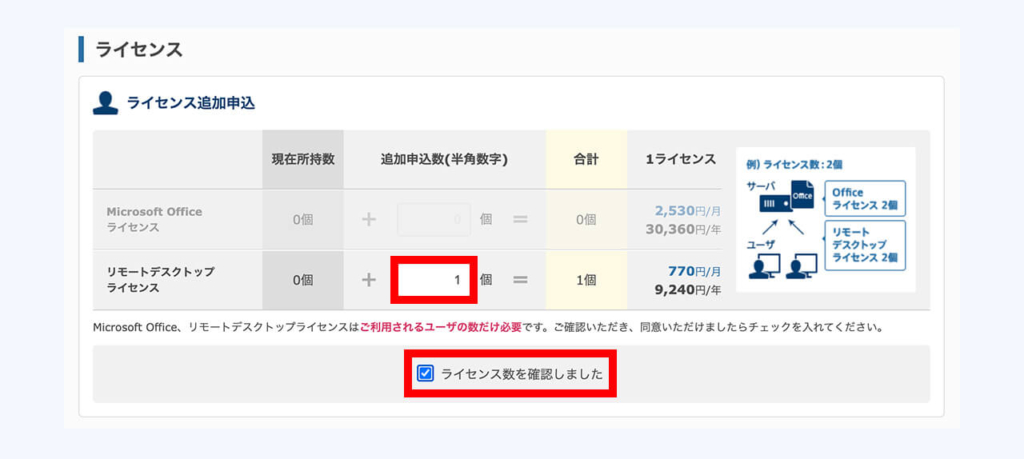Click the server icon in example diagram
The height and width of the screenshot is (459, 1024).
(x=776, y=203)
